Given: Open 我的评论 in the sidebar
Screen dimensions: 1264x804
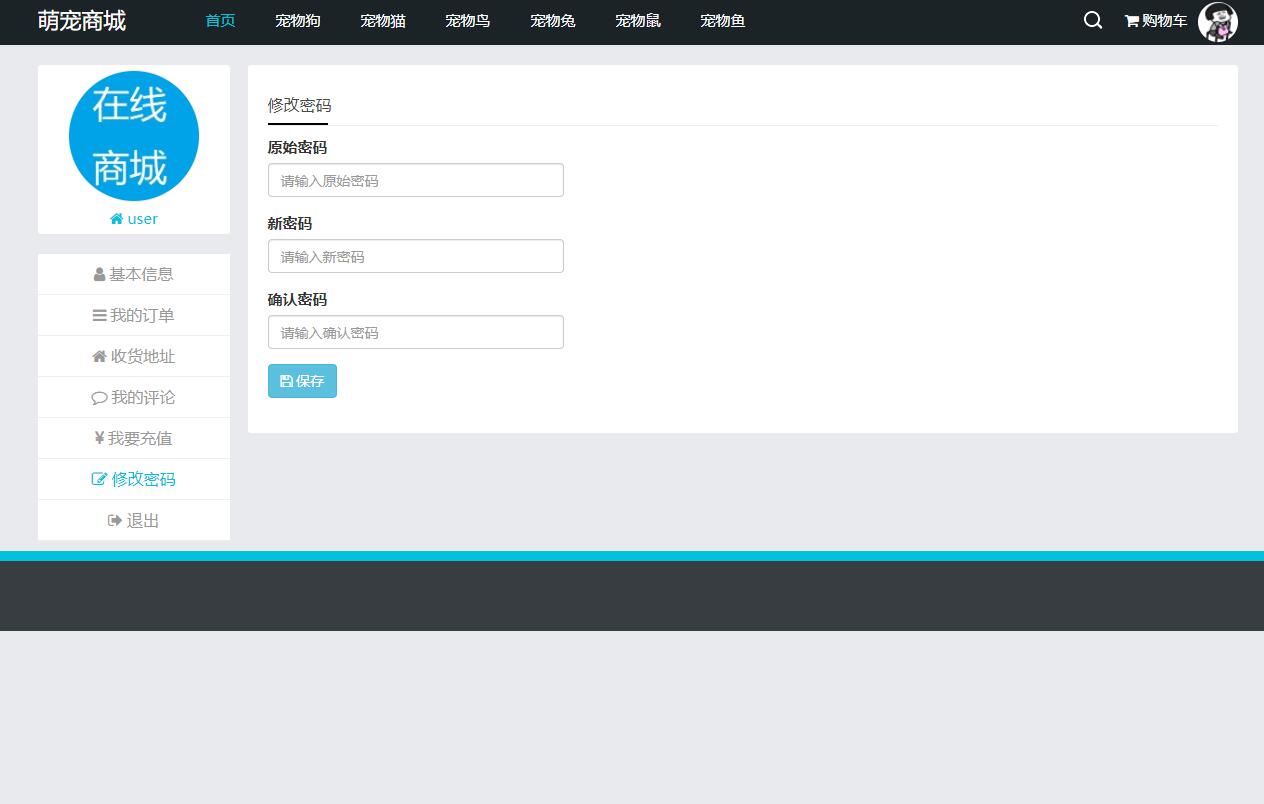Looking at the screenshot, I should (x=134, y=397).
